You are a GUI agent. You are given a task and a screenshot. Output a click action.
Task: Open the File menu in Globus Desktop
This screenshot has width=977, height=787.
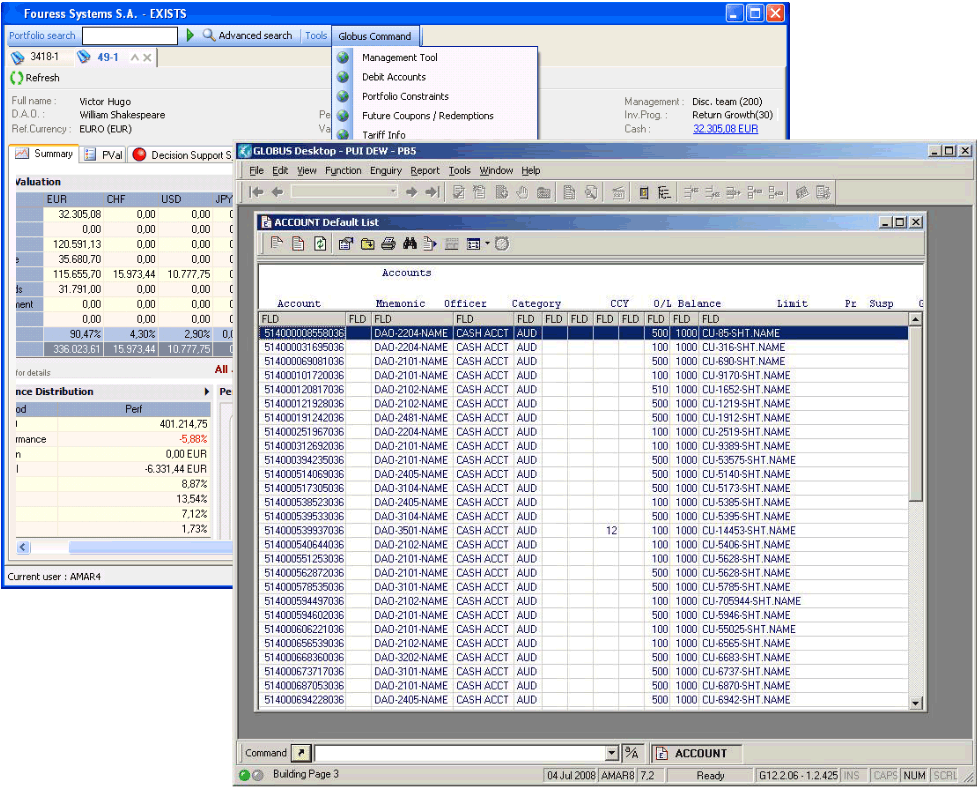pyautogui.click(x=256, y=170)
